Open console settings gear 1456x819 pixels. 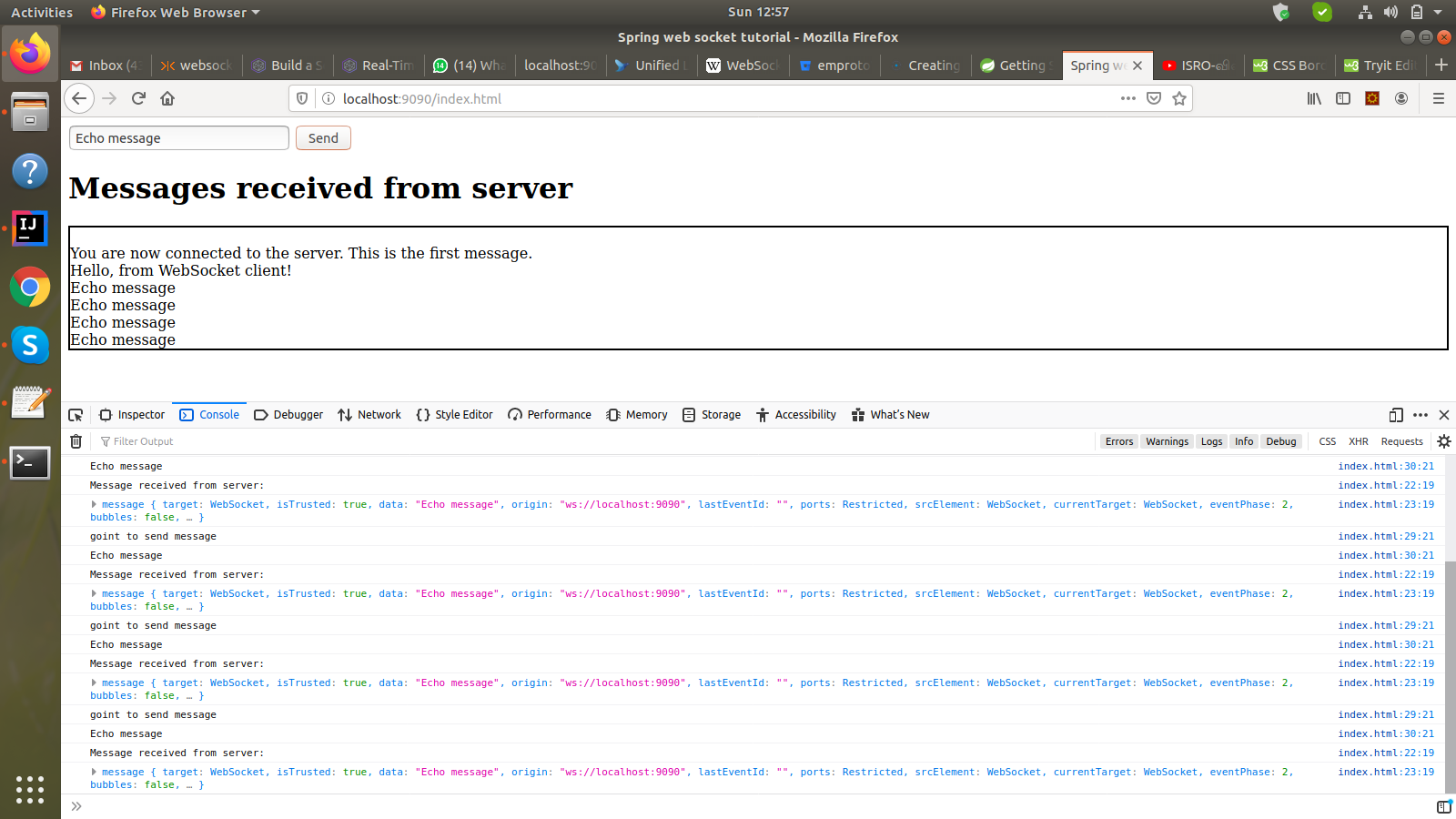coord(1444,441)
